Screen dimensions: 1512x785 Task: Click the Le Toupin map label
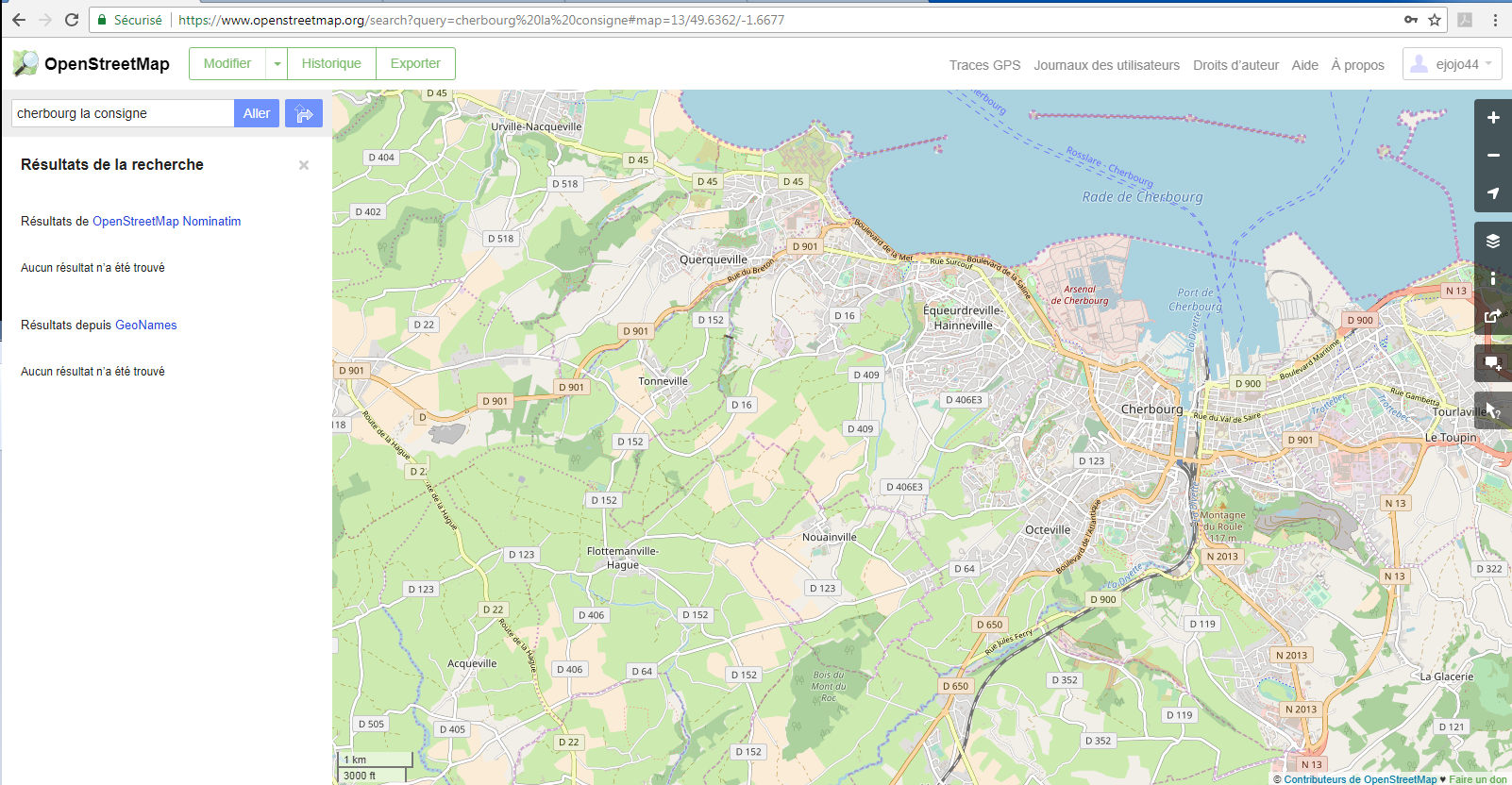pos(1451,438)
